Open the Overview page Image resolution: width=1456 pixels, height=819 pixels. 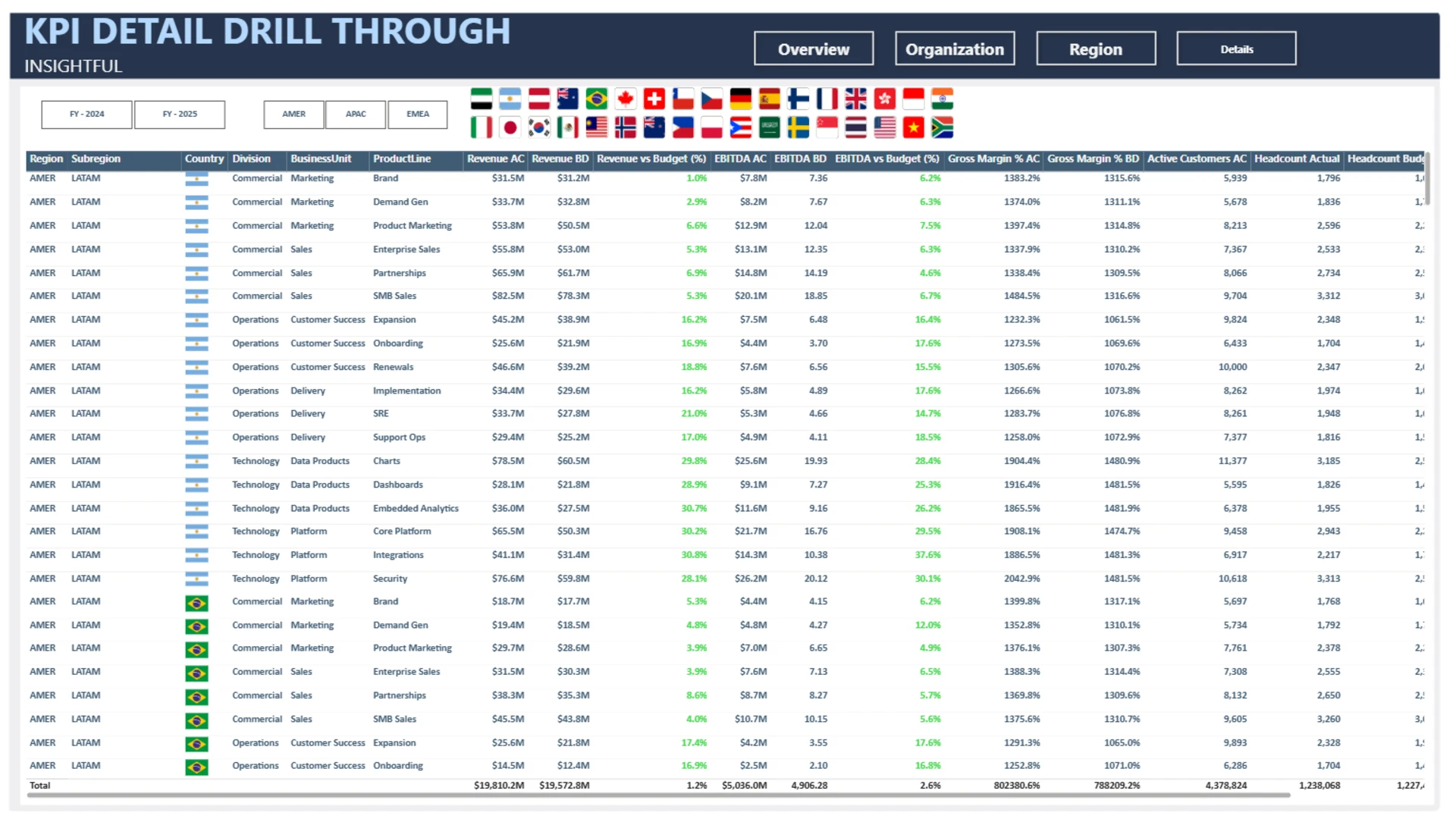click(813, 49)
